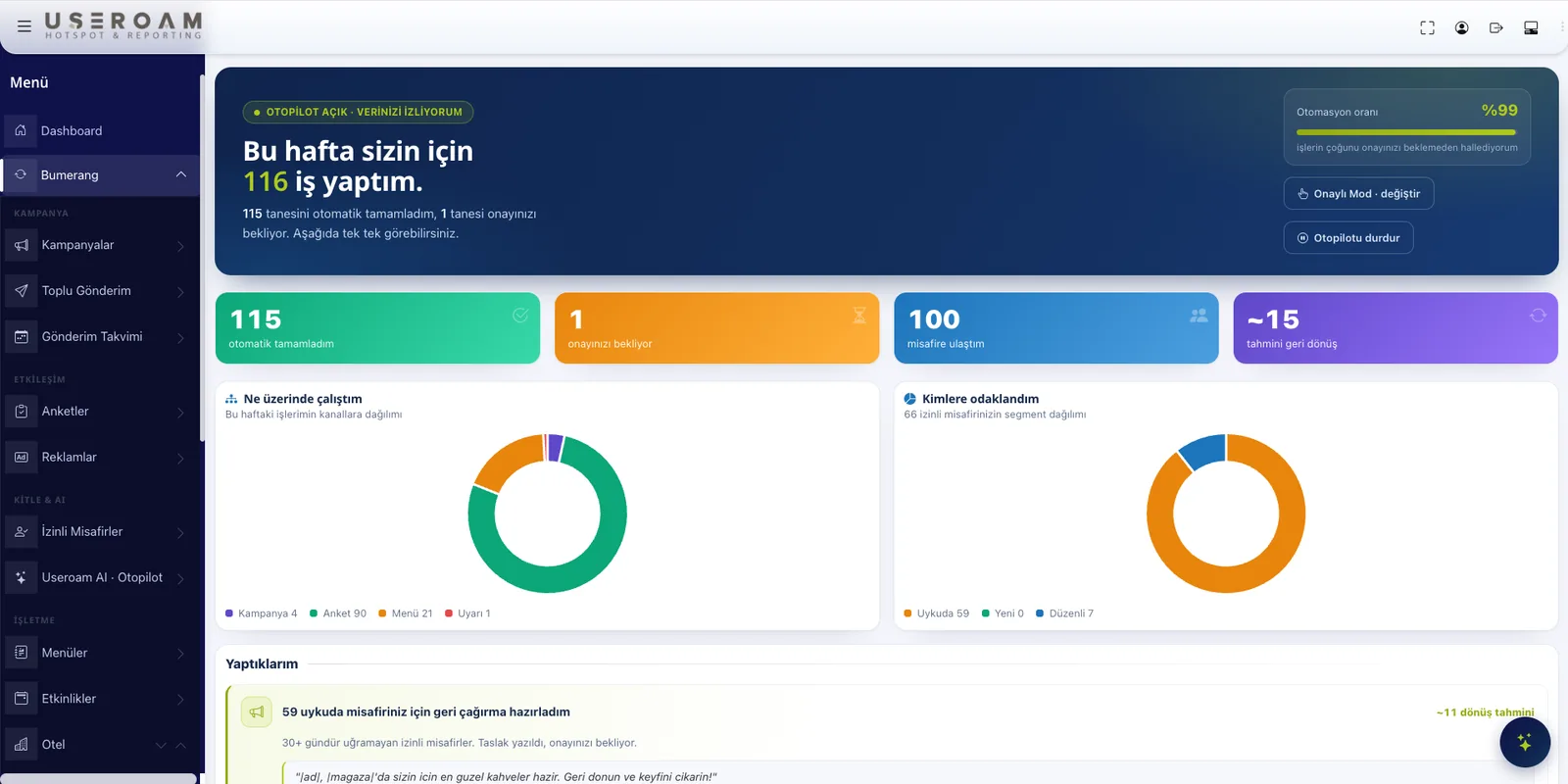Expand Reklamlar submenu arrow
1568x784 pixels.
(180, 458)
